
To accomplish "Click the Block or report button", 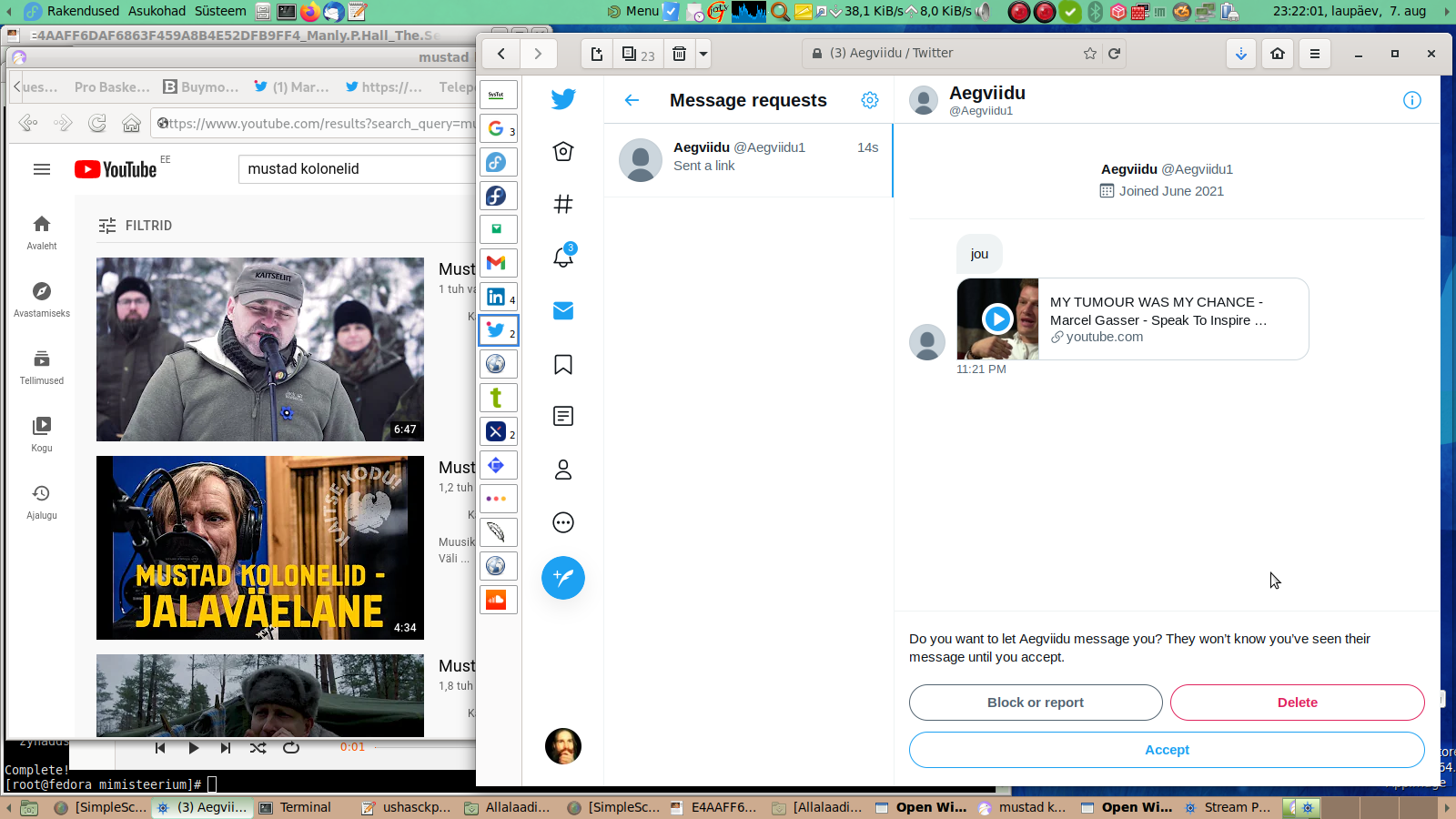I will click(x=1036, y=703).
